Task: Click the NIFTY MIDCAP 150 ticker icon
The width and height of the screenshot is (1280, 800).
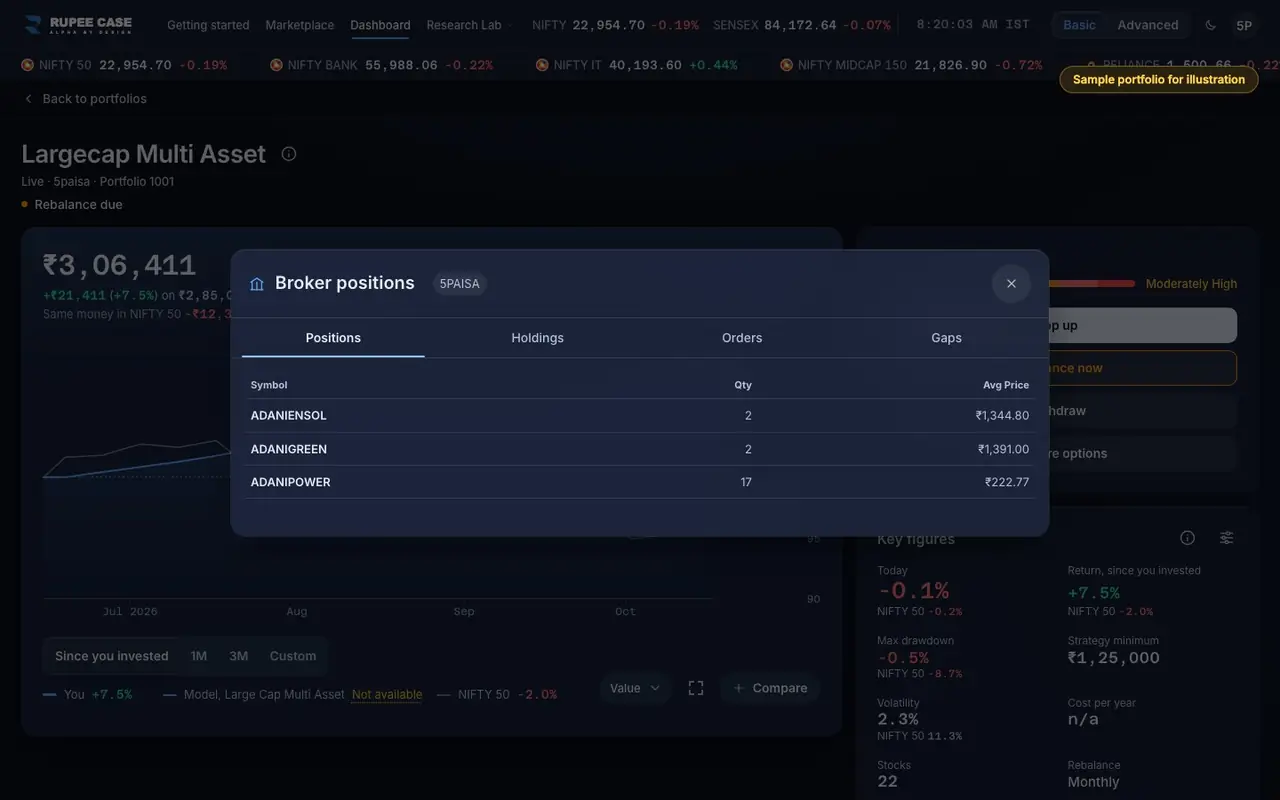Action: 787,65
